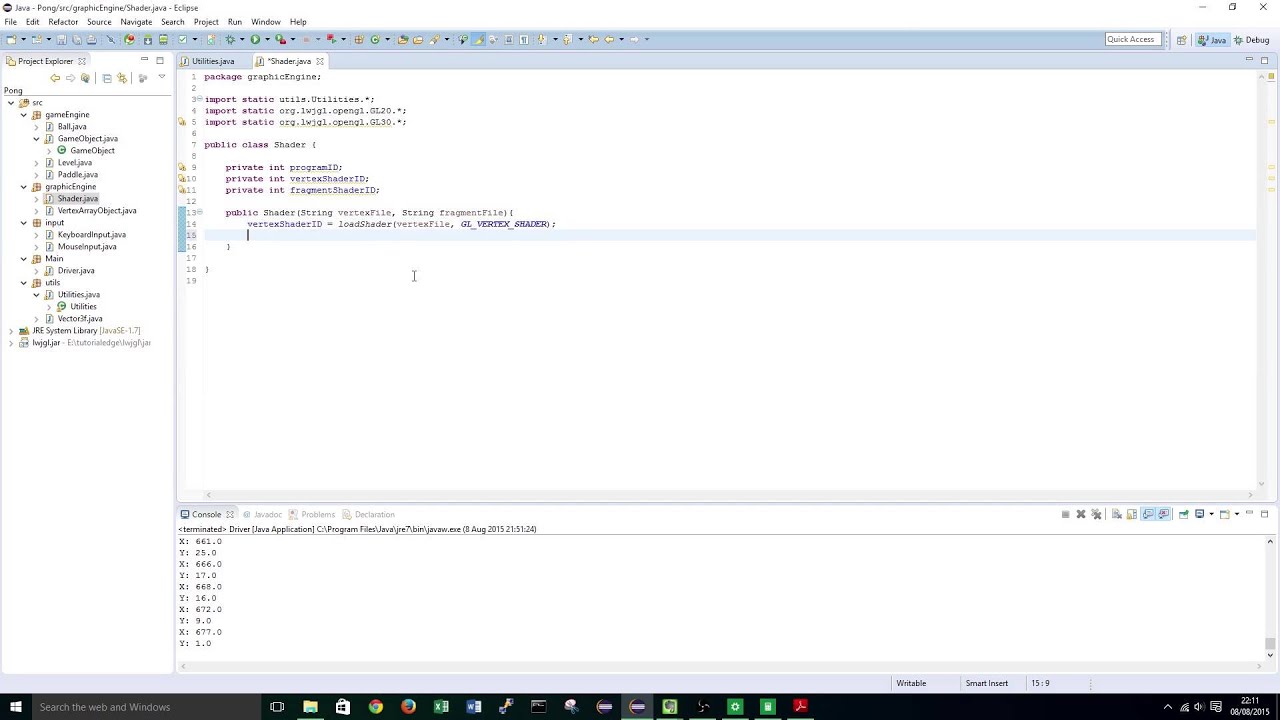This screenshot has height=720, width=1280.
Task: Select the Java perspective button
Action: 1212,40
